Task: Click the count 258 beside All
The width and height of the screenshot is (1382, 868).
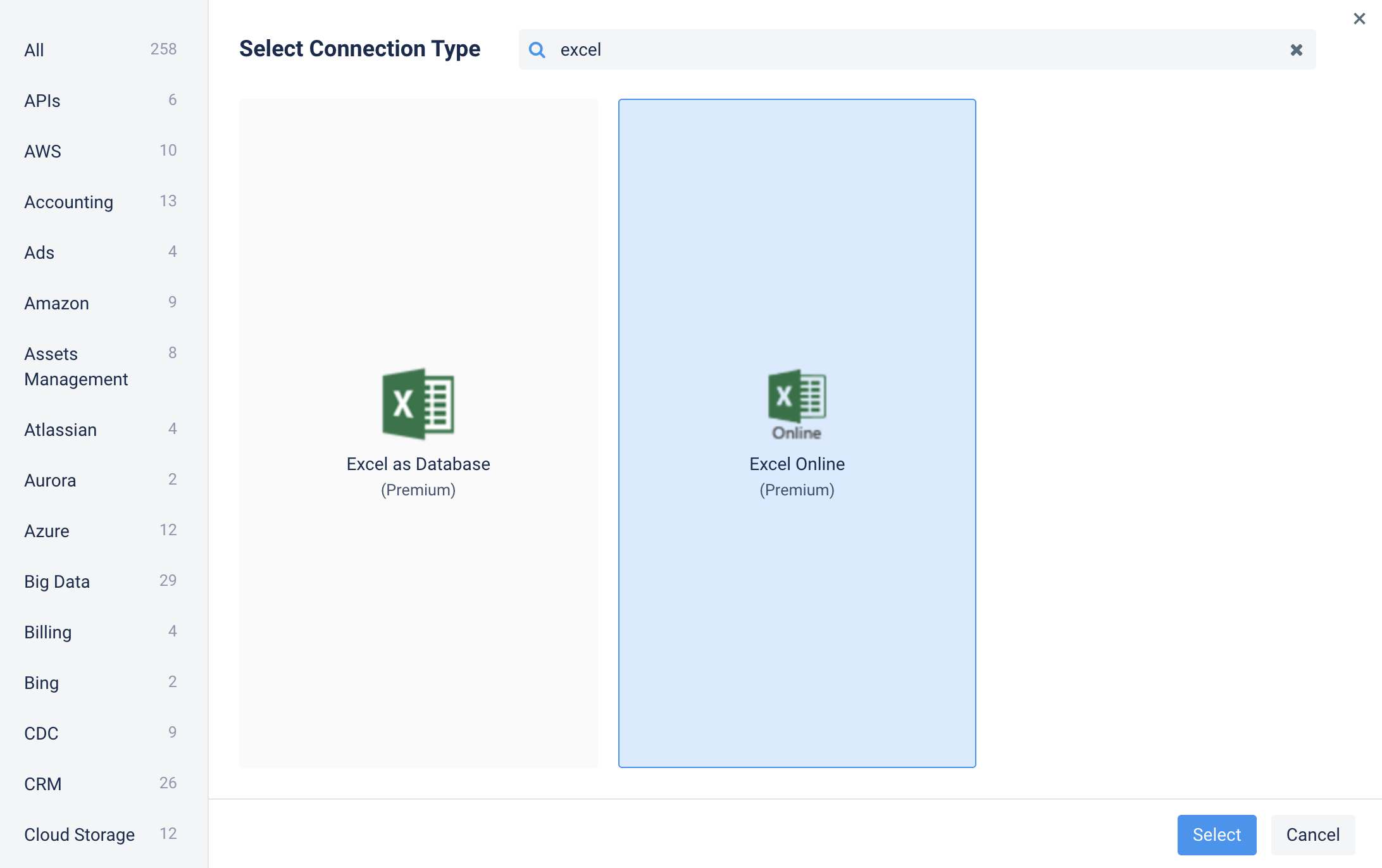Action: click(163, 49)
